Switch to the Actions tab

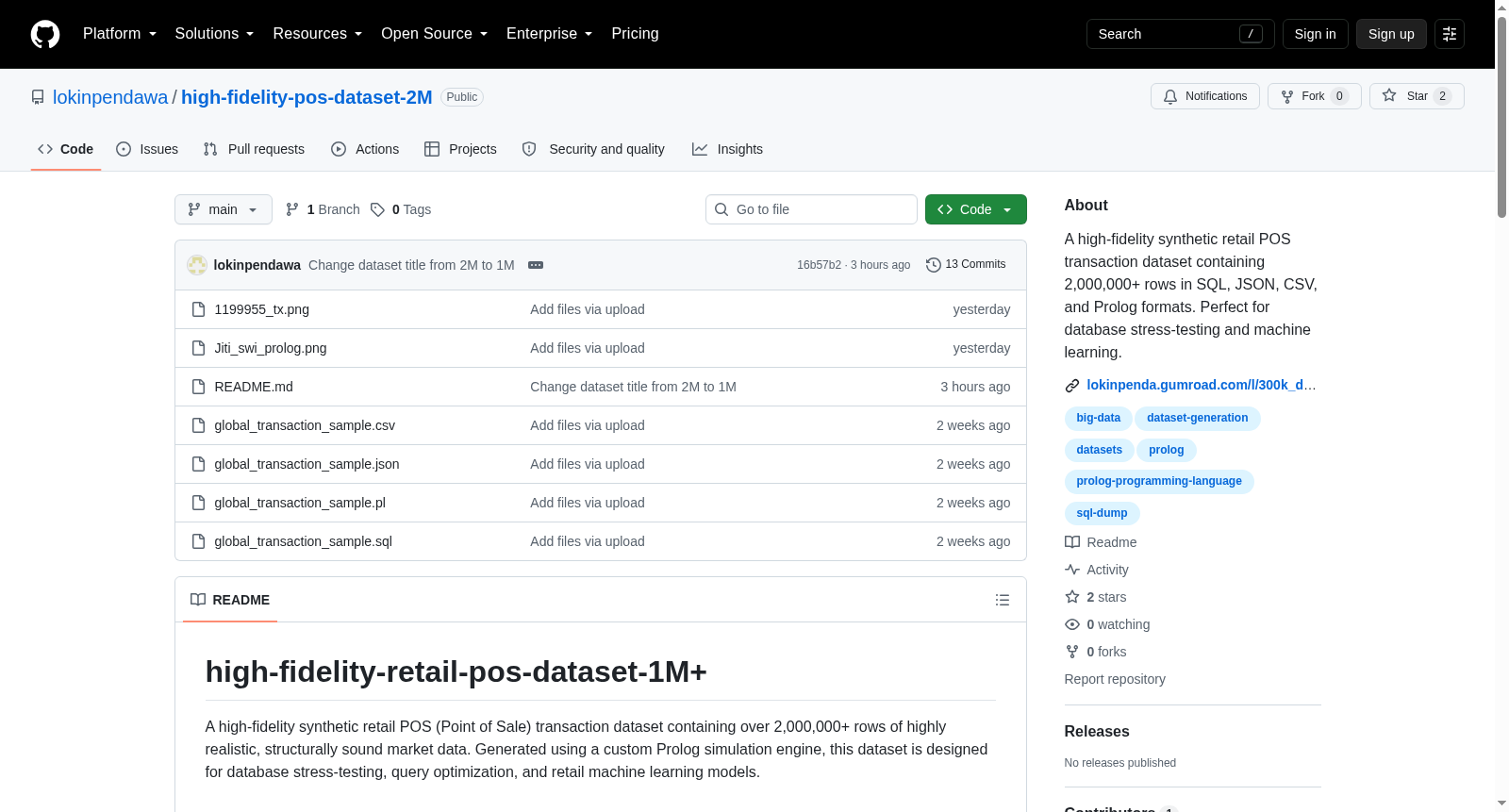(x=365, y=149)
